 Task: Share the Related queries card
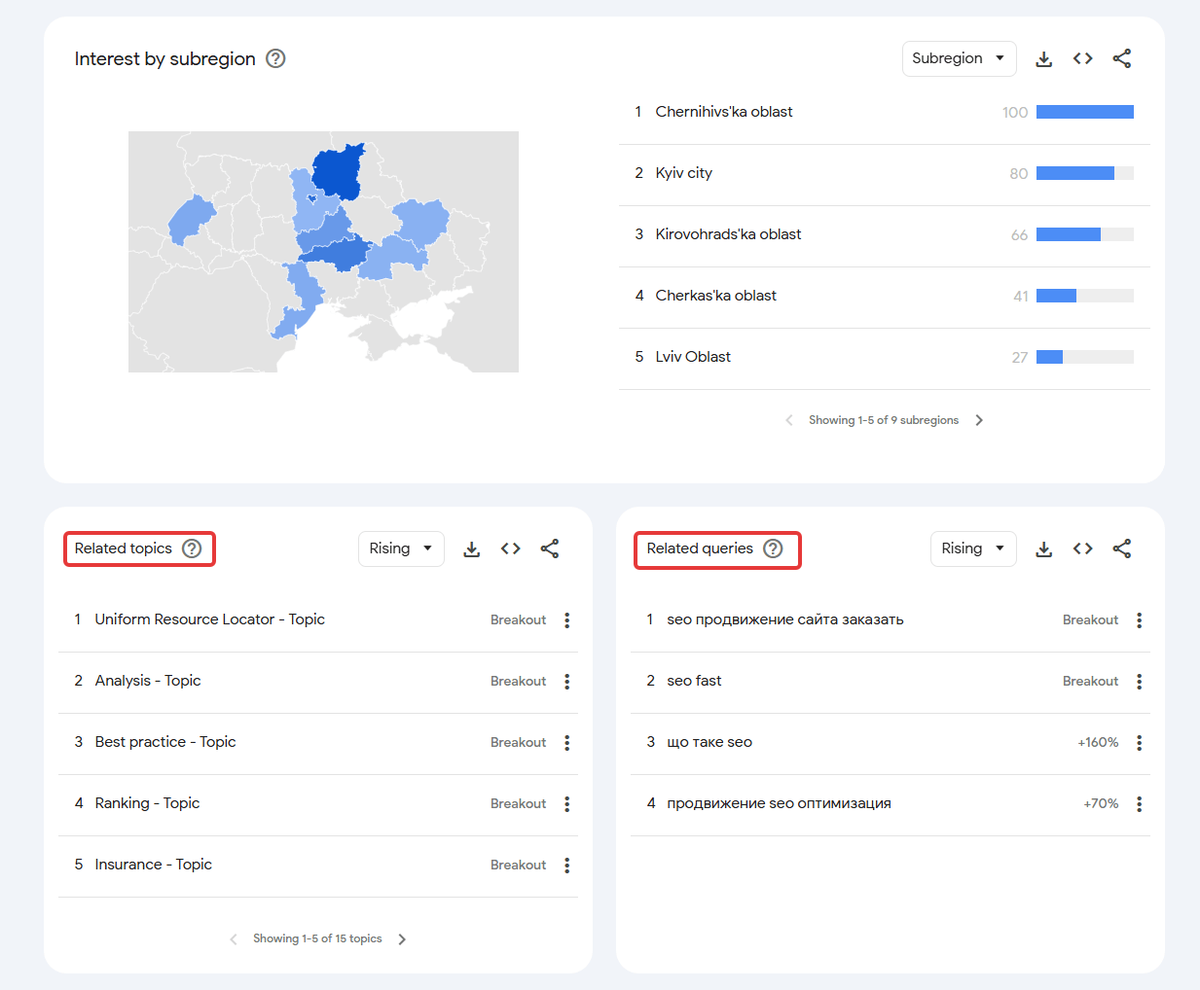1122,549
